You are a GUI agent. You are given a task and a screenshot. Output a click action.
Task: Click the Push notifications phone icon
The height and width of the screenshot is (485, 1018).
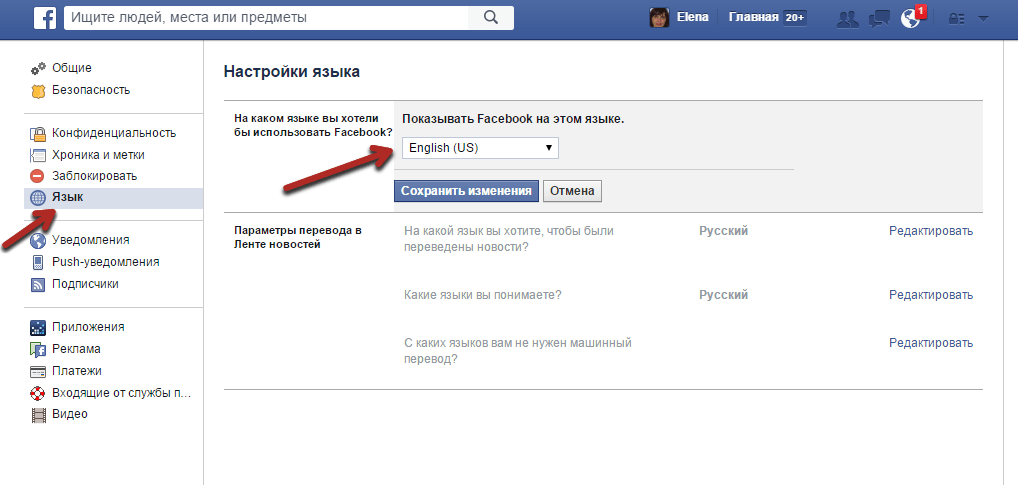click(x=38, y=263)
